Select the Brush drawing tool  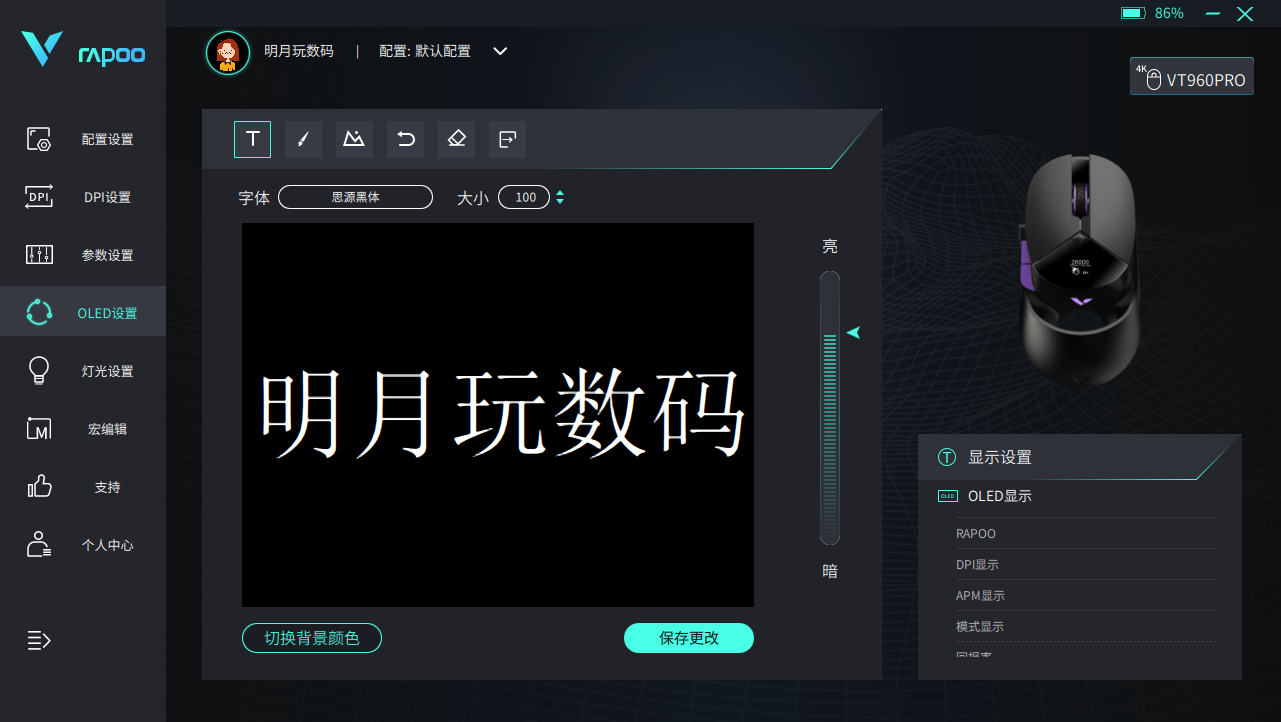(x=303, y=139)
